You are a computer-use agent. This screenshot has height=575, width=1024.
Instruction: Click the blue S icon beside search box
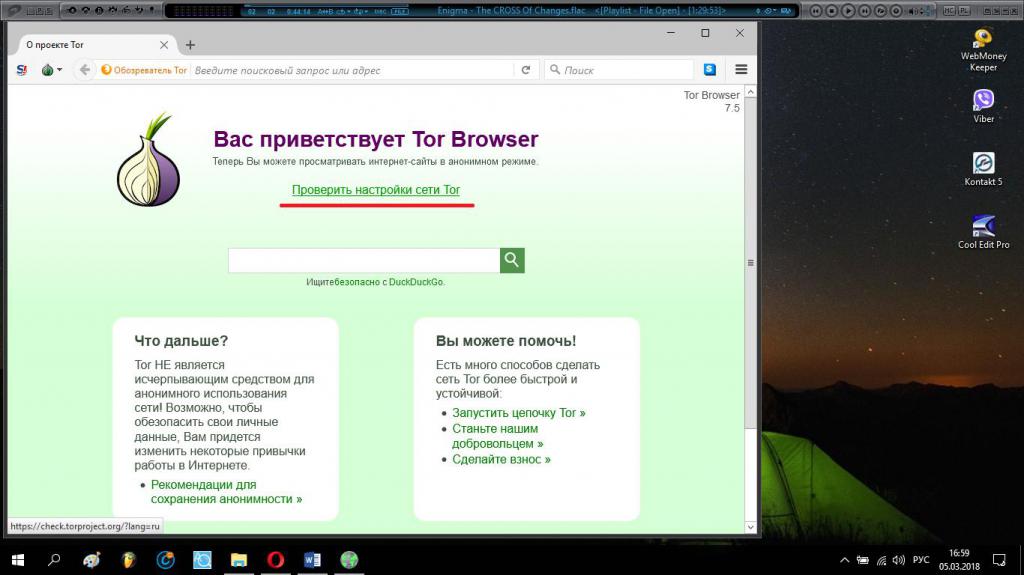coord(710,69)
